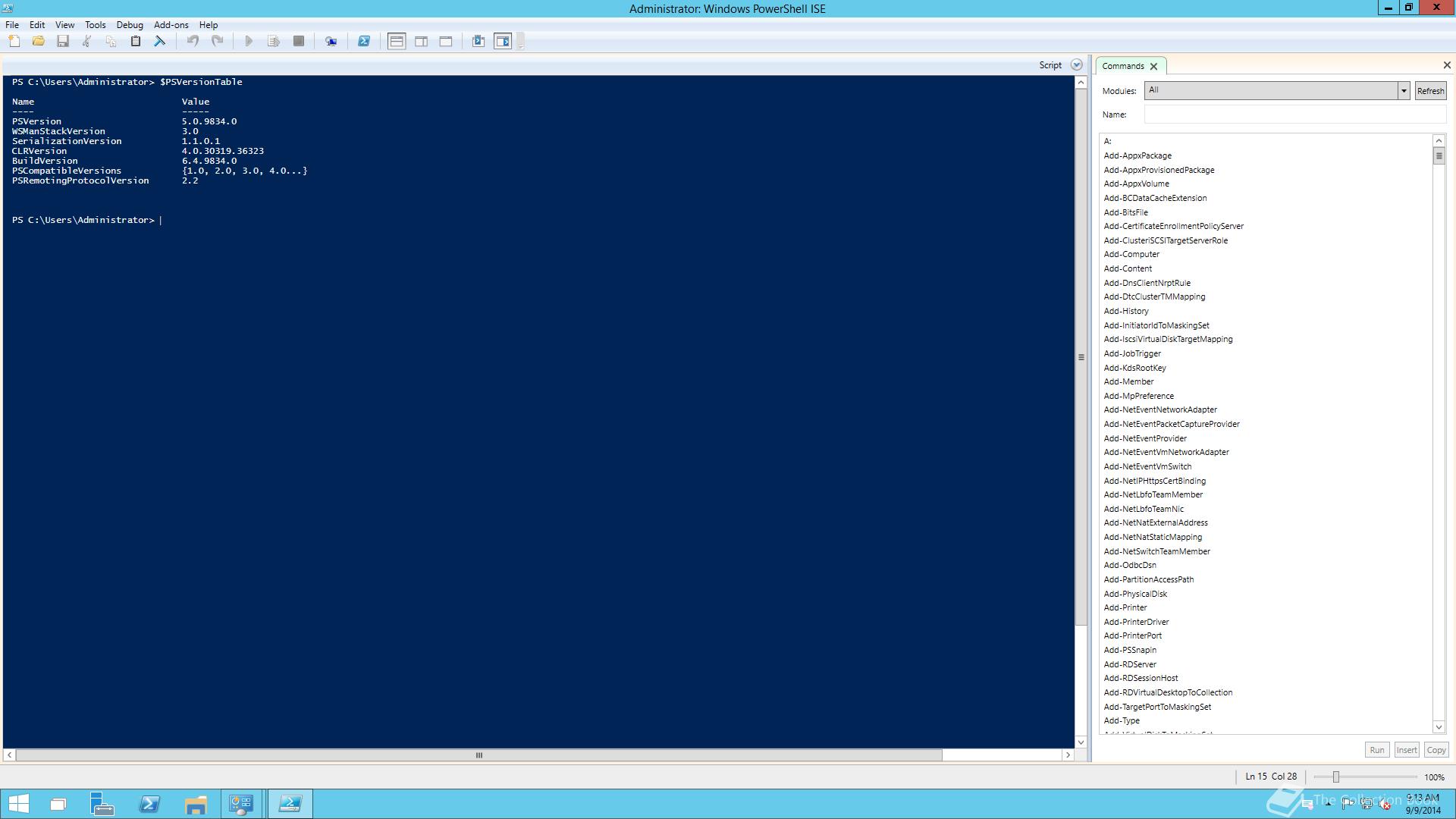The image size is (1456, 819).
Task: Select Add-PSSnapin in the commands list
Action: tap(1130, 651)
